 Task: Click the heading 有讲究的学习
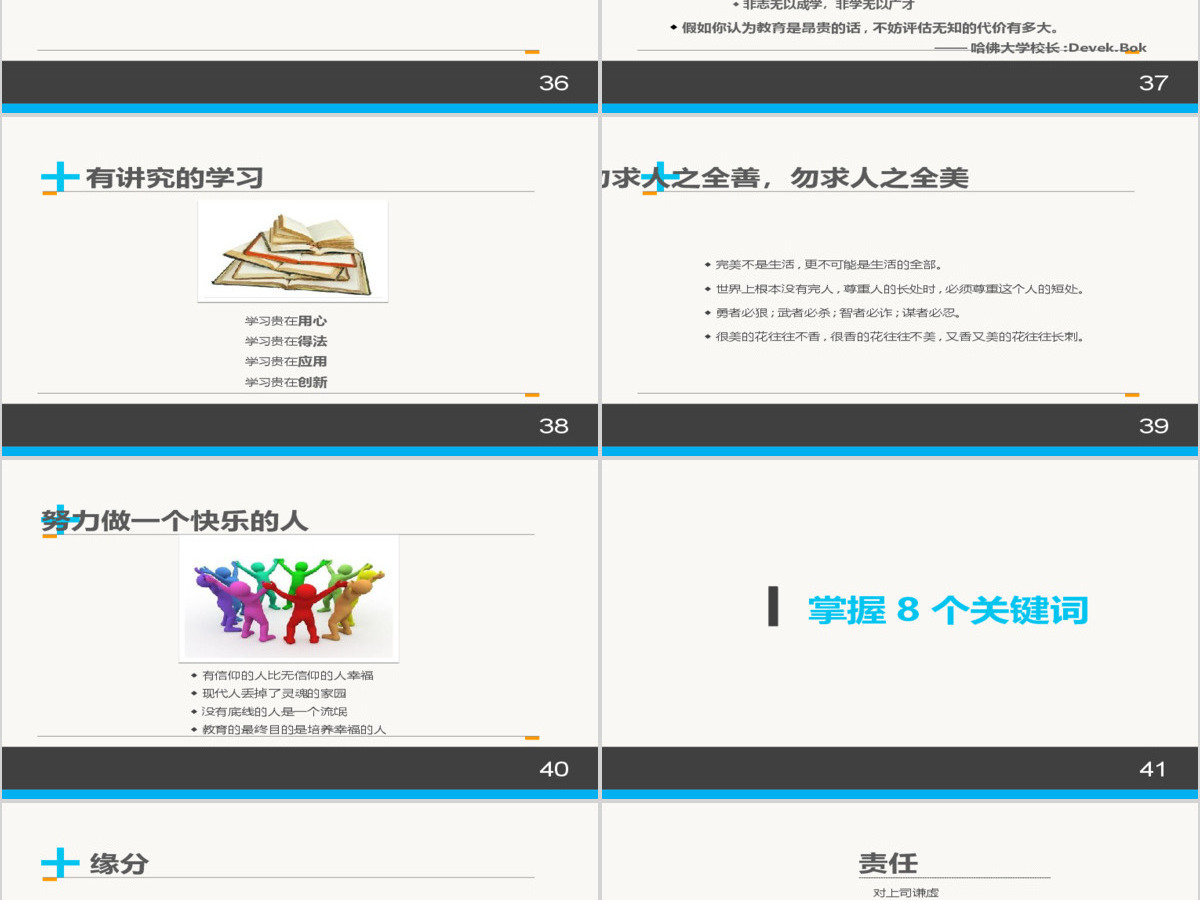coord(175,178)
